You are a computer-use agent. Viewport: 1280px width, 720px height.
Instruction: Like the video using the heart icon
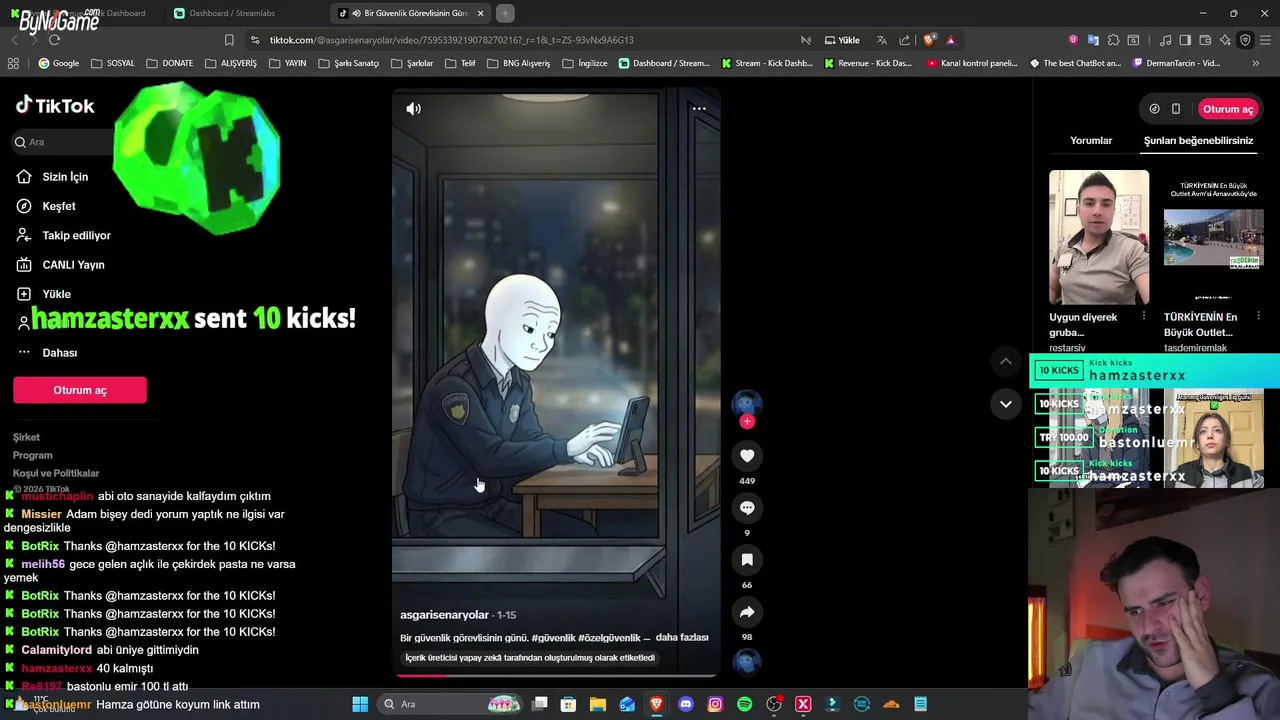coord(747,456)
